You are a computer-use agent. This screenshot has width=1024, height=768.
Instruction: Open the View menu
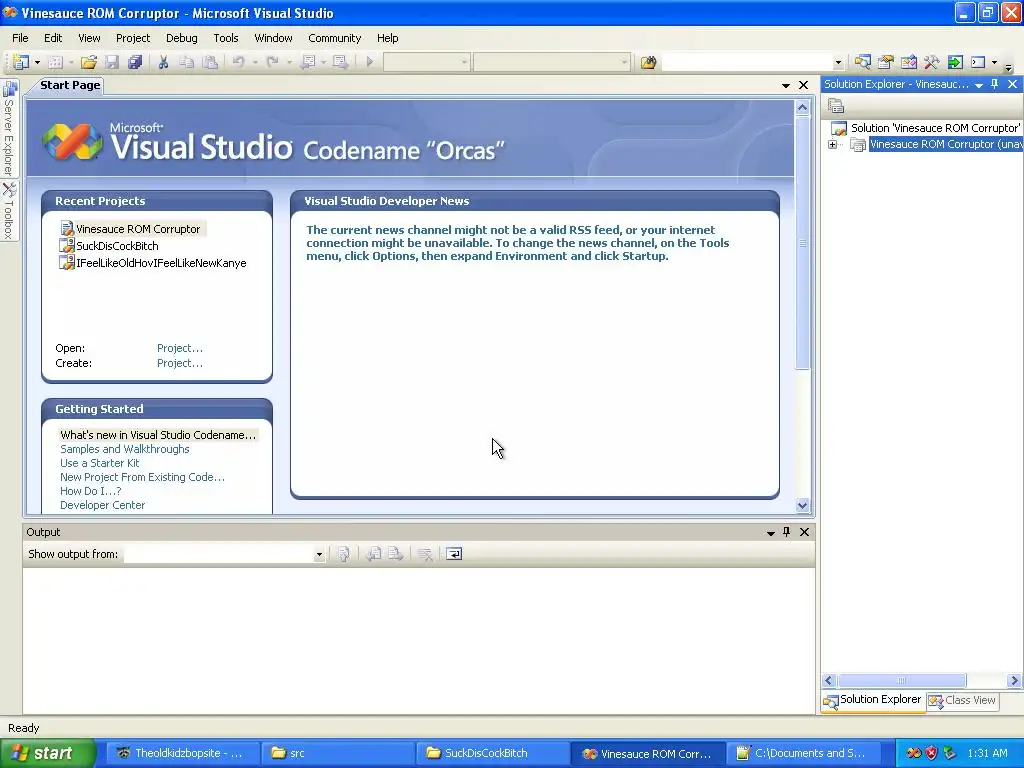click(x=89, y=38)
